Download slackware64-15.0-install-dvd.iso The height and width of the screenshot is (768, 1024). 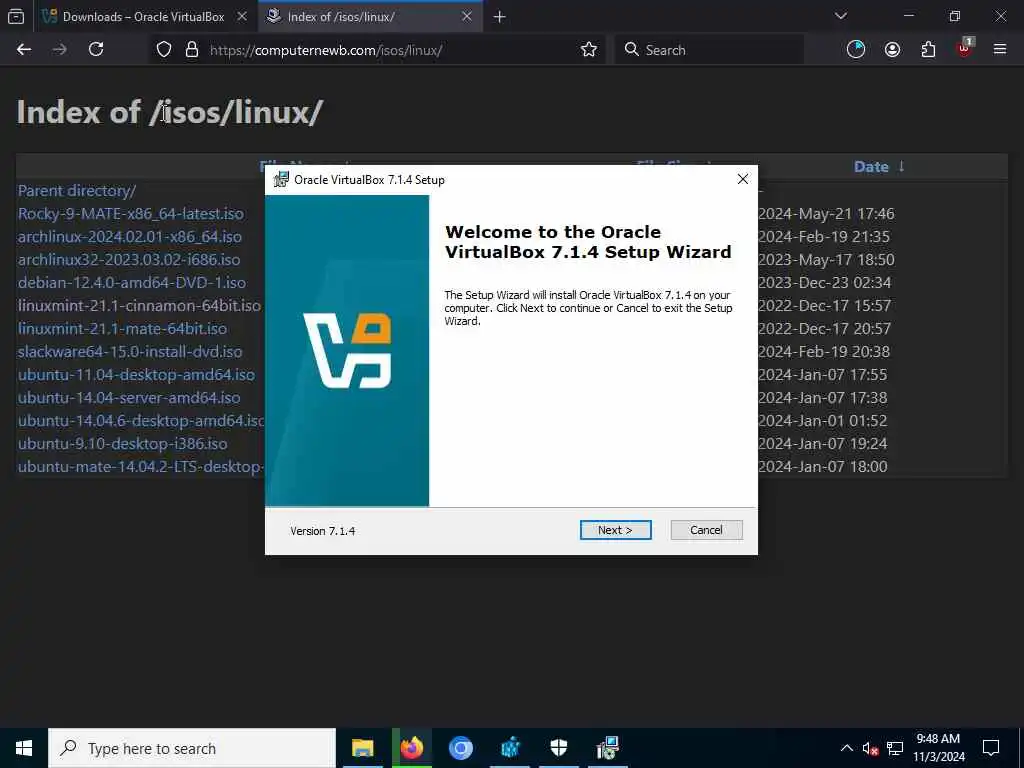click(x=130, y=351)
